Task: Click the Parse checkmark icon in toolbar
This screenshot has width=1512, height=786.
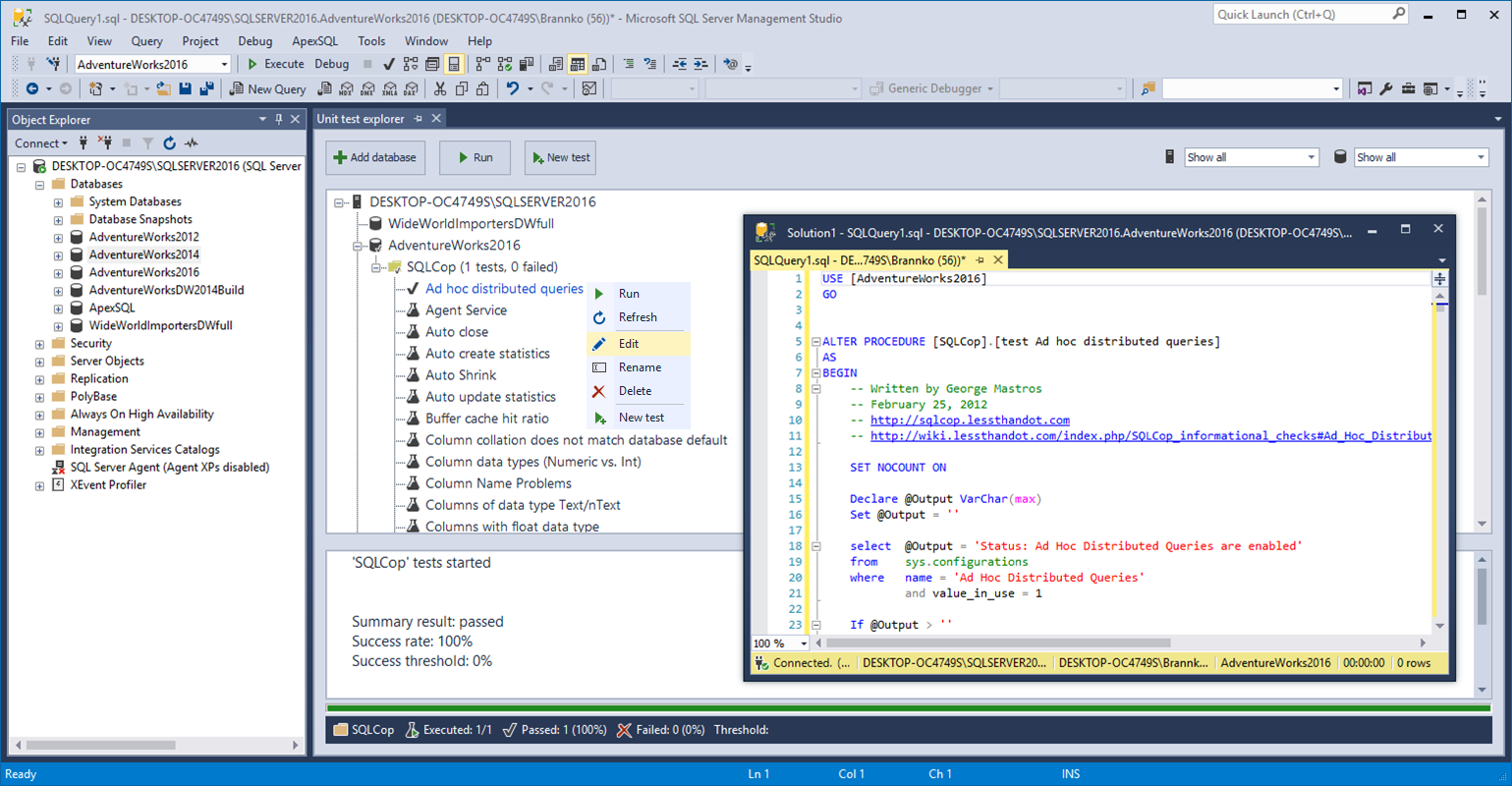Action: (389, 64)
